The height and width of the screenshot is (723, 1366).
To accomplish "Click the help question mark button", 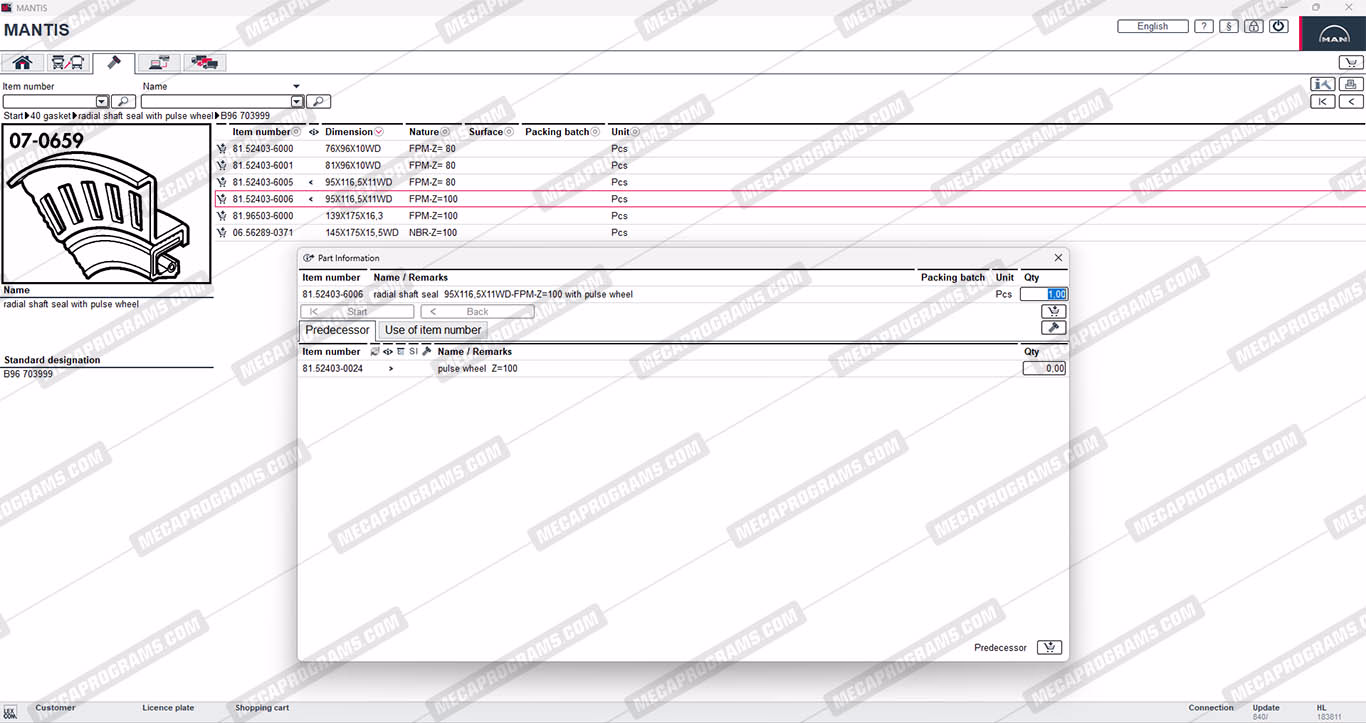I will tap(1204, 27).
